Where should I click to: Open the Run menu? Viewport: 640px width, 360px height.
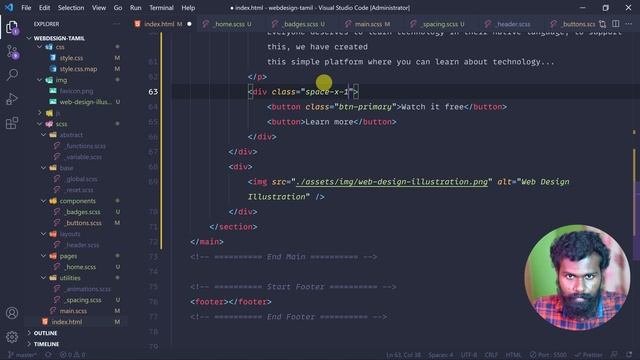tap(136, 8)
